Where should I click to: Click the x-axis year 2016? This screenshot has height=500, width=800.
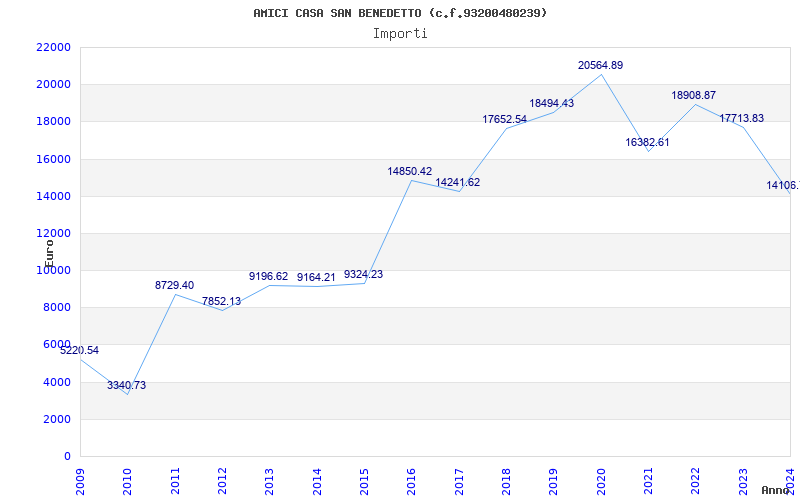tap(412, 482)
